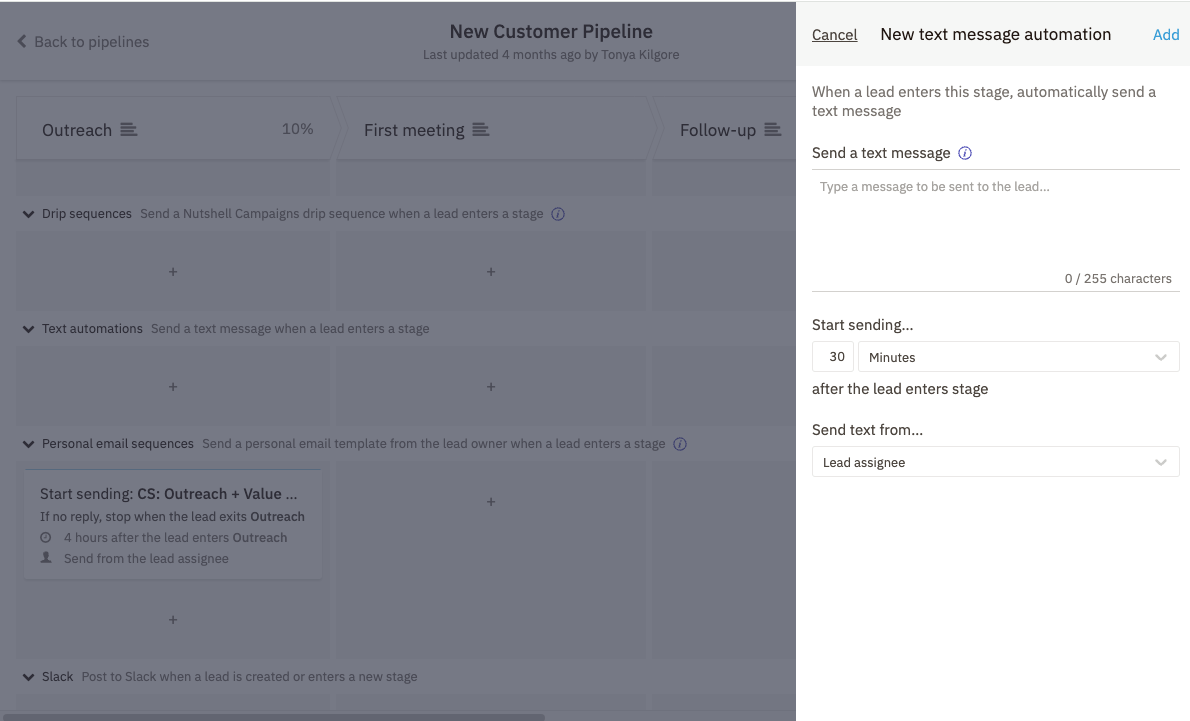Edit the 30 minutes delay value
The height and width of the screenshot is (721, 1190).
click(x=833, y=356)
